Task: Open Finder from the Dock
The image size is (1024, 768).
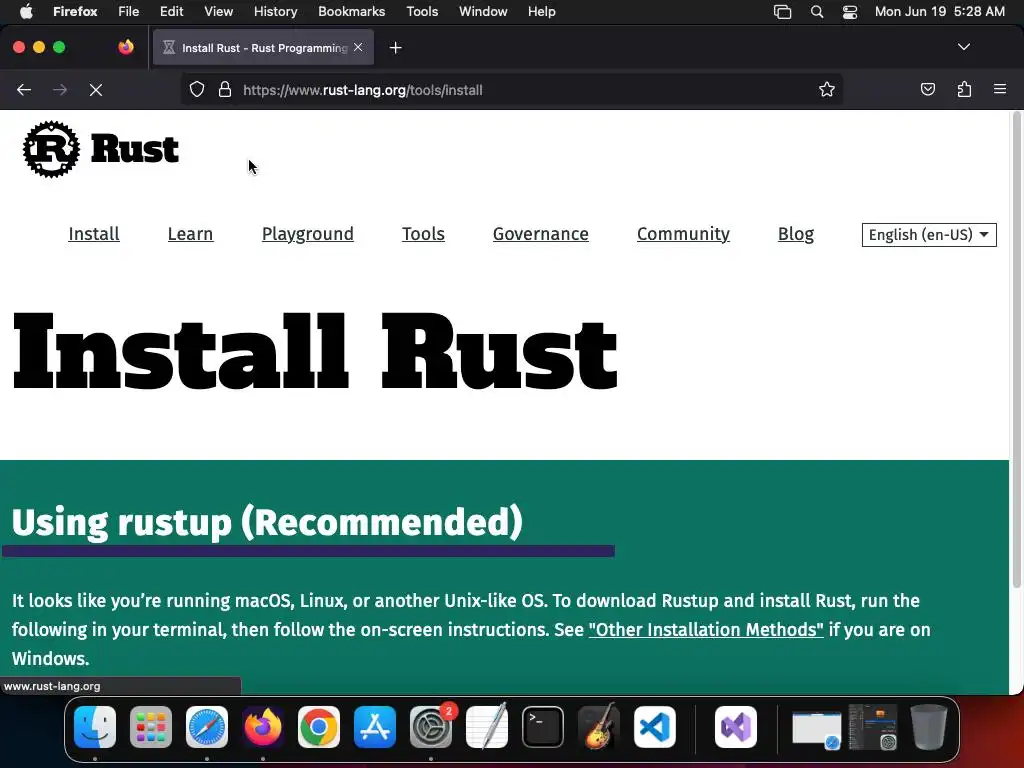Action: click(95, 727)
